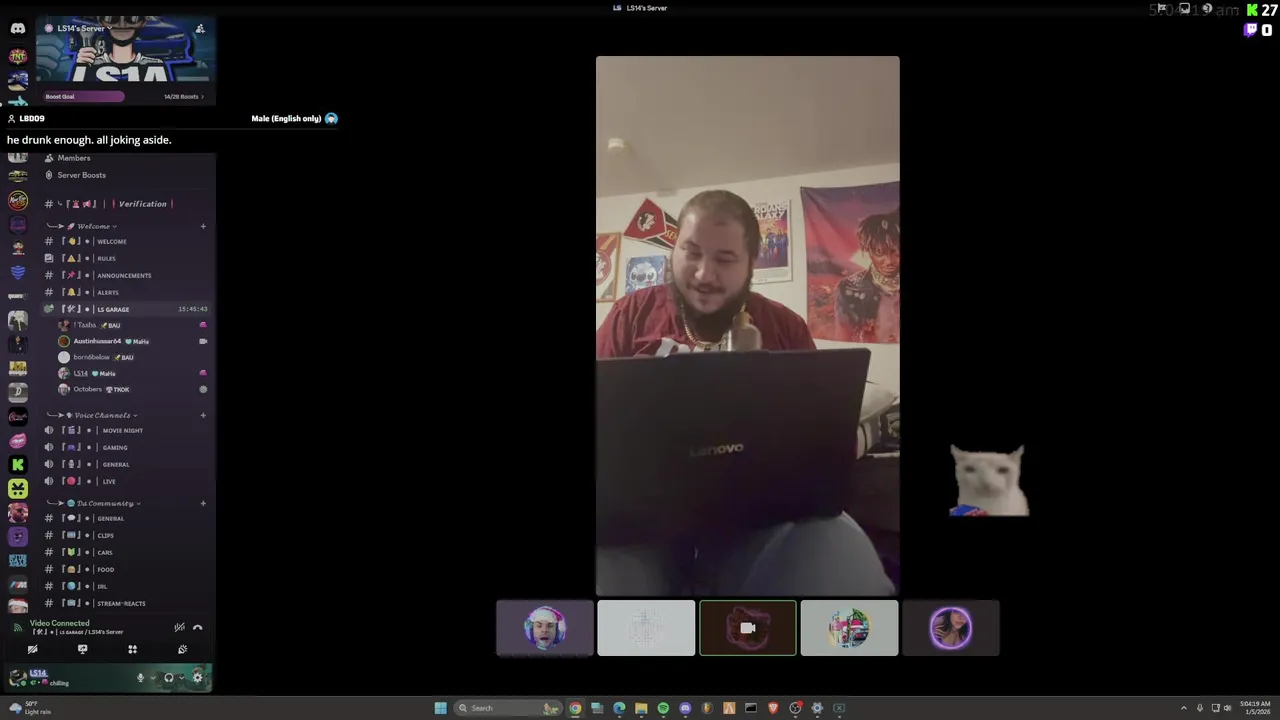Open the ANNOUNCEMENTS channel

[x=125, y=275]
